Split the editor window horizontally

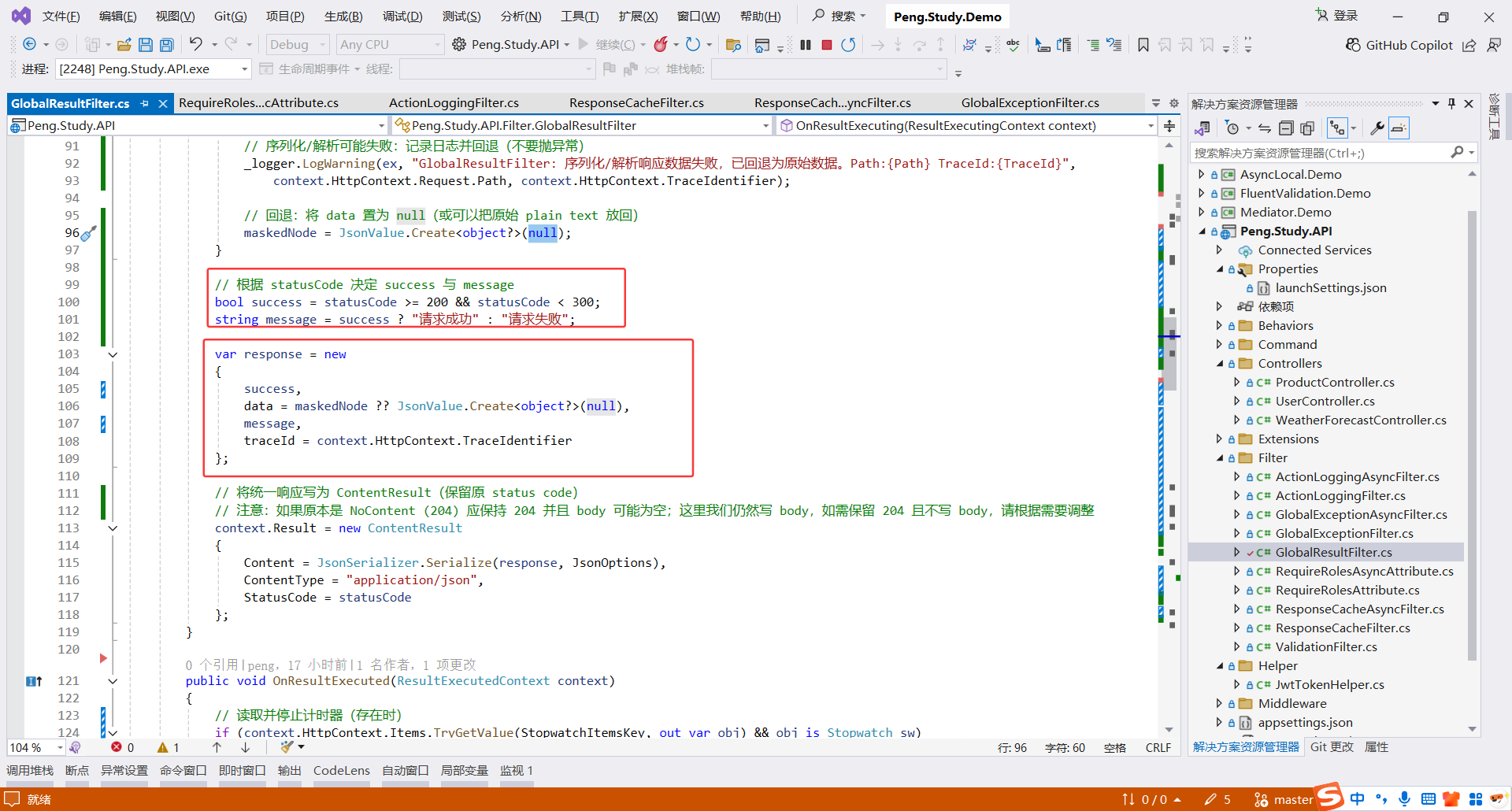tap(1169, 126)
